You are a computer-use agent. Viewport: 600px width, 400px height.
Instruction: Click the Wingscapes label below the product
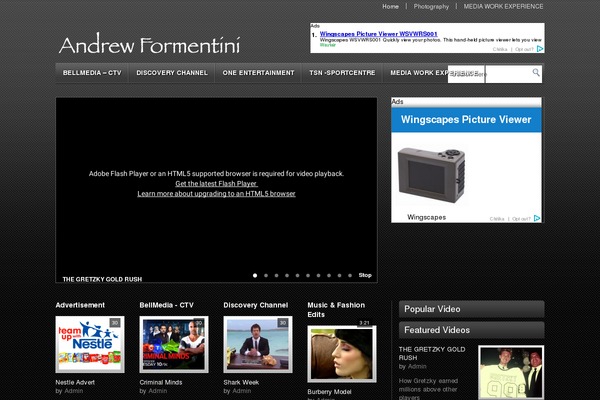pos(426,217)
